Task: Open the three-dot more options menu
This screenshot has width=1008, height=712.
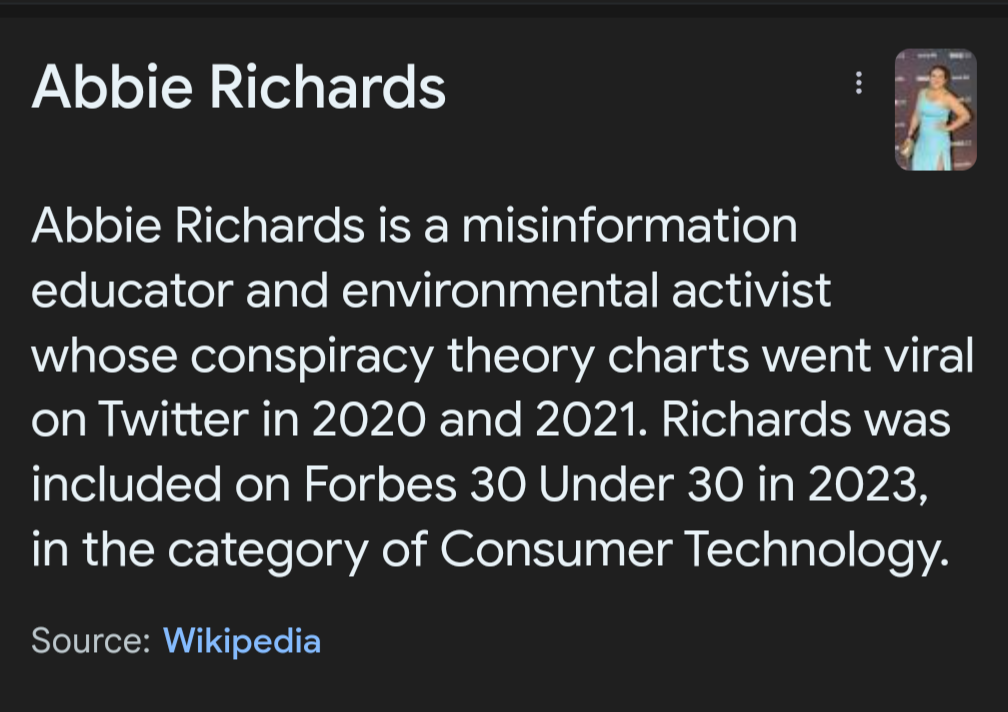Action: [x=858, y=83]
